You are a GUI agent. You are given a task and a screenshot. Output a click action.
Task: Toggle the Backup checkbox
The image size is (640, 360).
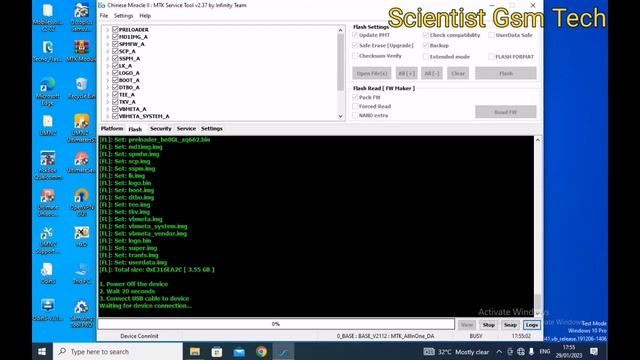point(426,45)
